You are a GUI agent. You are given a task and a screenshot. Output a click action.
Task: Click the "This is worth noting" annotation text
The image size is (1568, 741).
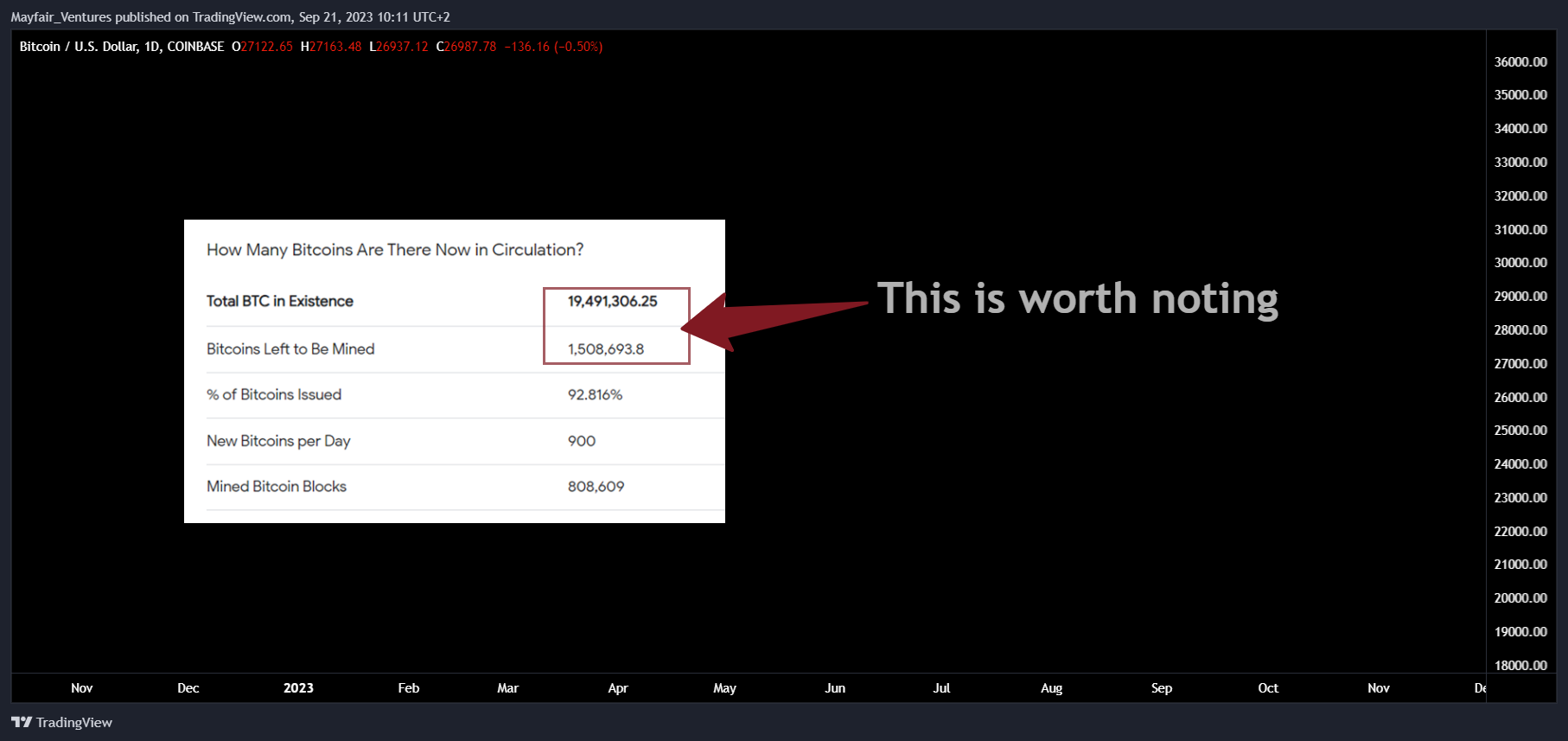[x=1078, y=299]
